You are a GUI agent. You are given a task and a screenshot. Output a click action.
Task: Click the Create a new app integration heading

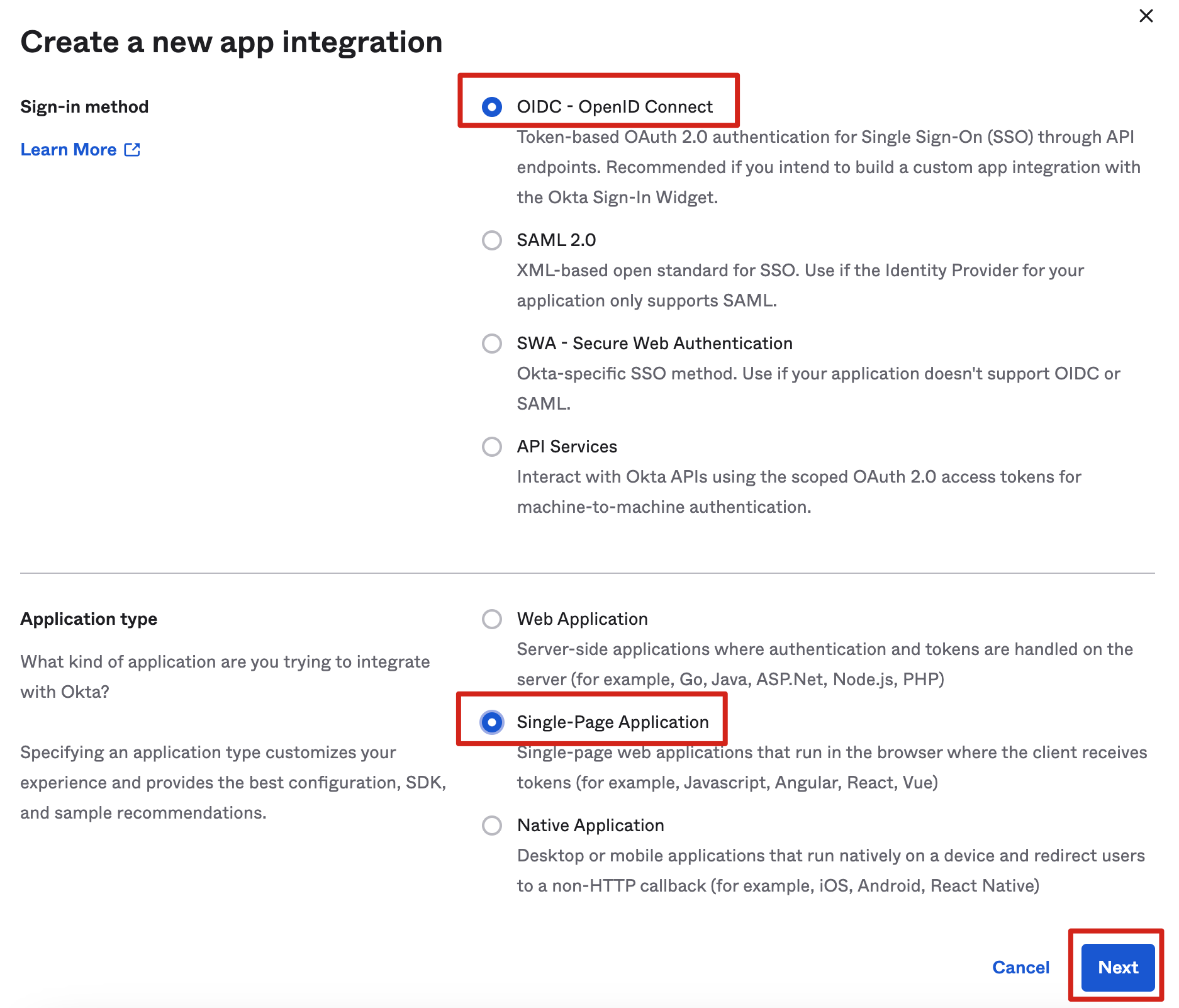pyautogui.click(x=231, y=42)
